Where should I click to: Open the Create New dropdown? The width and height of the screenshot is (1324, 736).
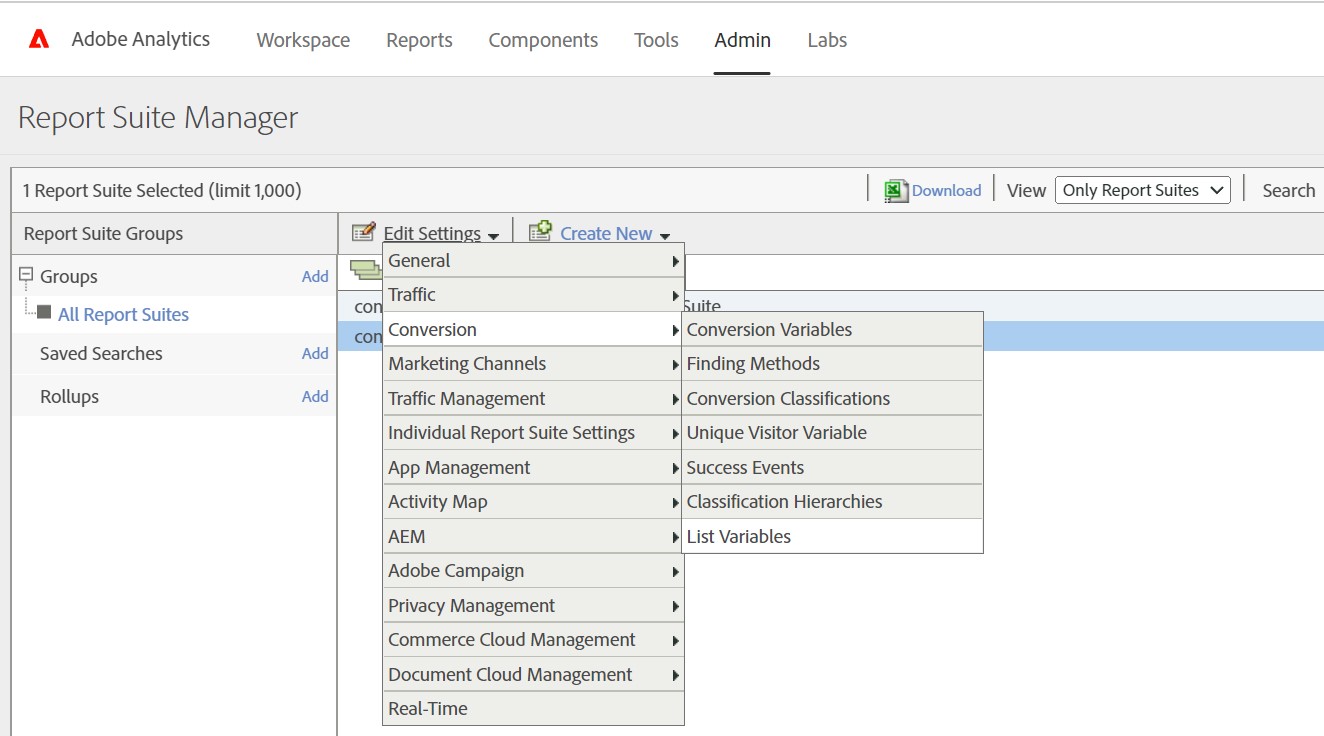coord(614,233)
